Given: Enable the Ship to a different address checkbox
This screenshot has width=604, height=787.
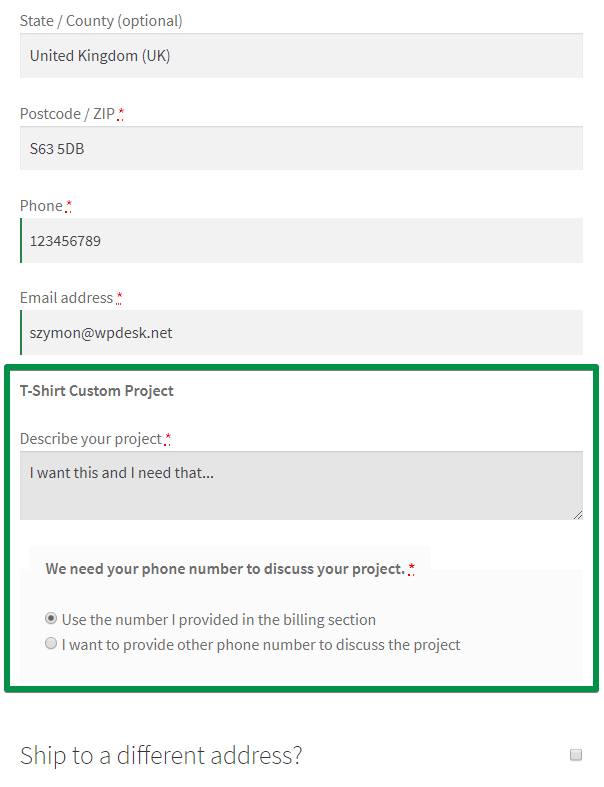Looking at the screenshot, I should tap(576, 755).
